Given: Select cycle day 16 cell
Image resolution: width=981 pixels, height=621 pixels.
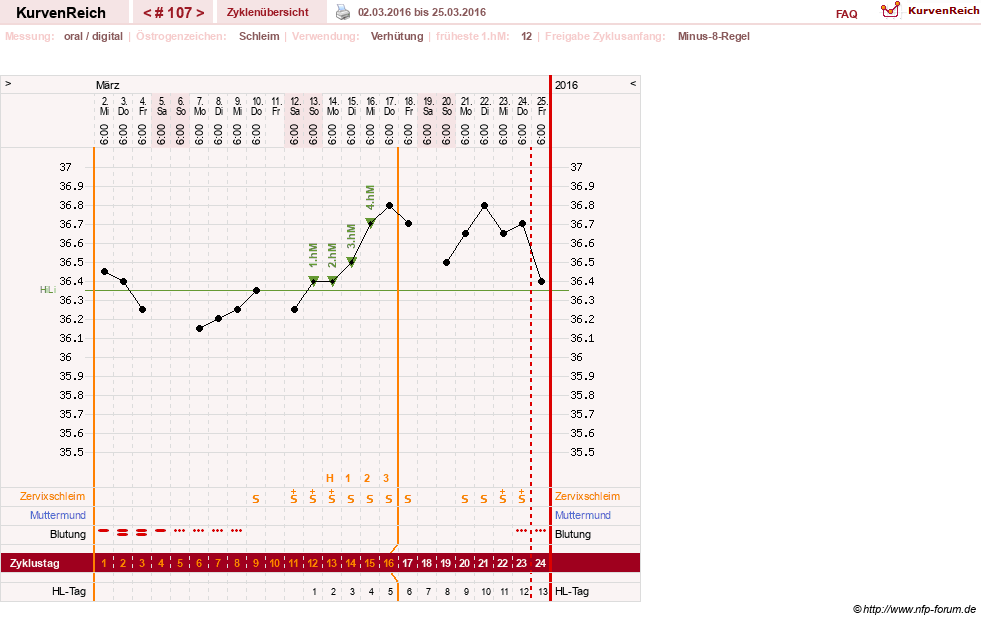Looking at the screenshot, I should (389, 563).
